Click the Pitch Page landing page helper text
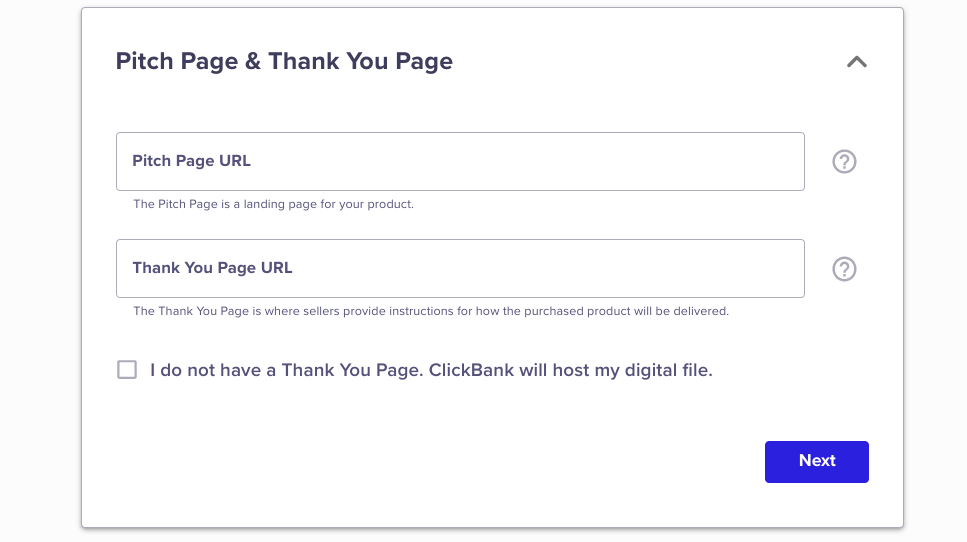The height and width of the screenshot is (542, 967). 273,204
